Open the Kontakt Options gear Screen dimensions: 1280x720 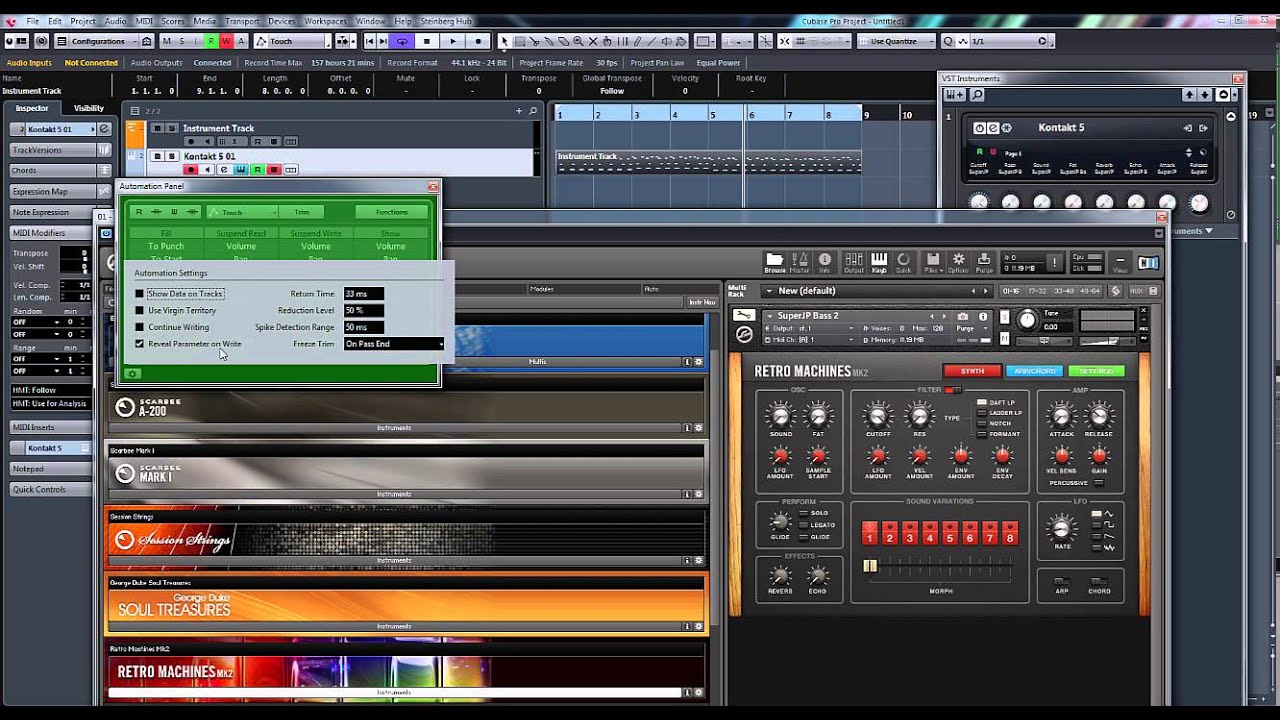[x=958, y=262]
